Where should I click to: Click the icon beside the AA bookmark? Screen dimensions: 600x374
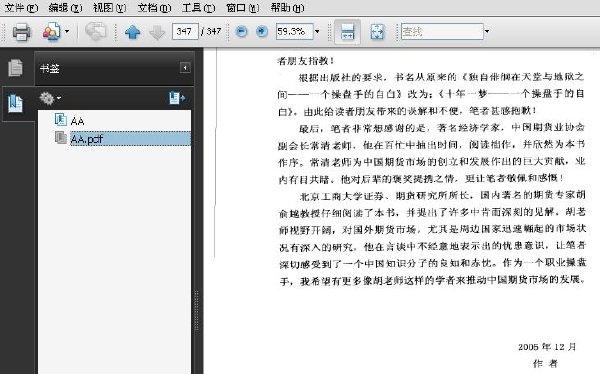pyautogui.click(x=60, y=120)
